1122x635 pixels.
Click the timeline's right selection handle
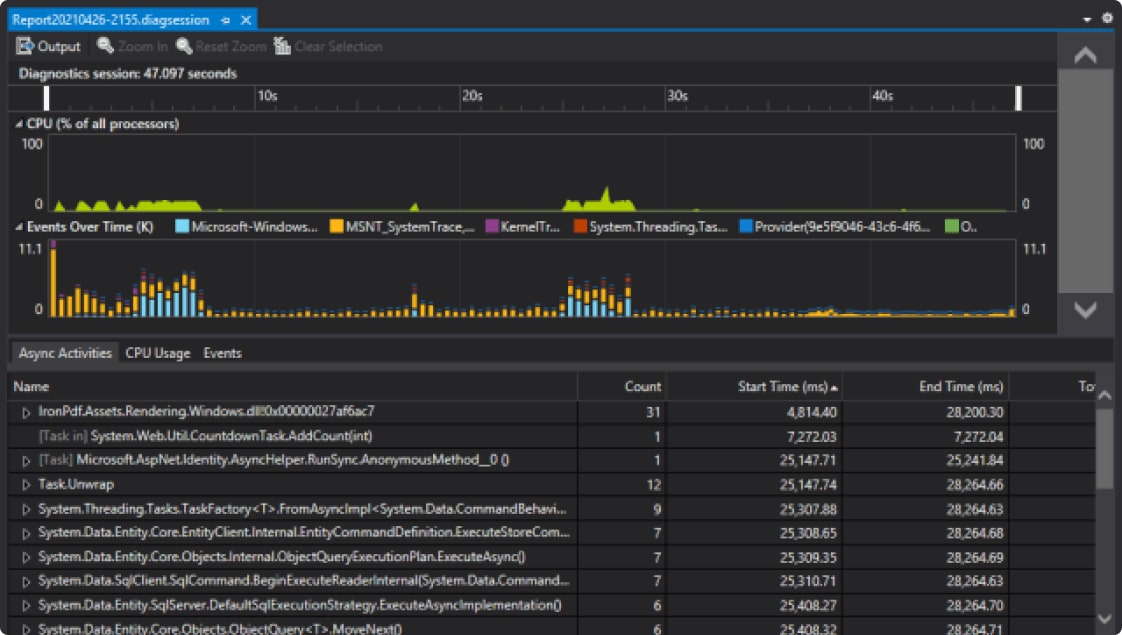(1018, 98)
